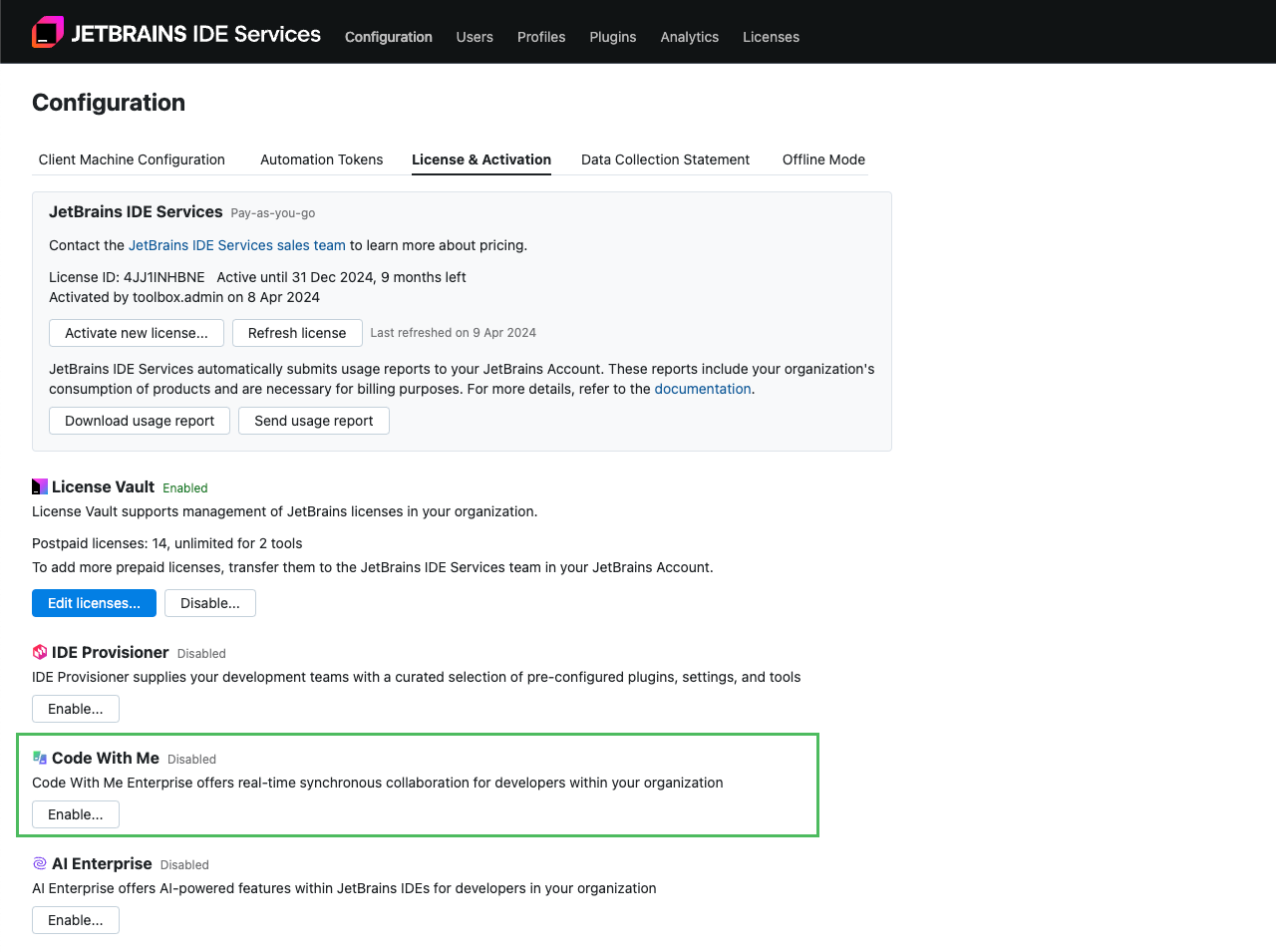
Task: Open the Data Collection Statement tab
Action: click(x=665, y=159)
